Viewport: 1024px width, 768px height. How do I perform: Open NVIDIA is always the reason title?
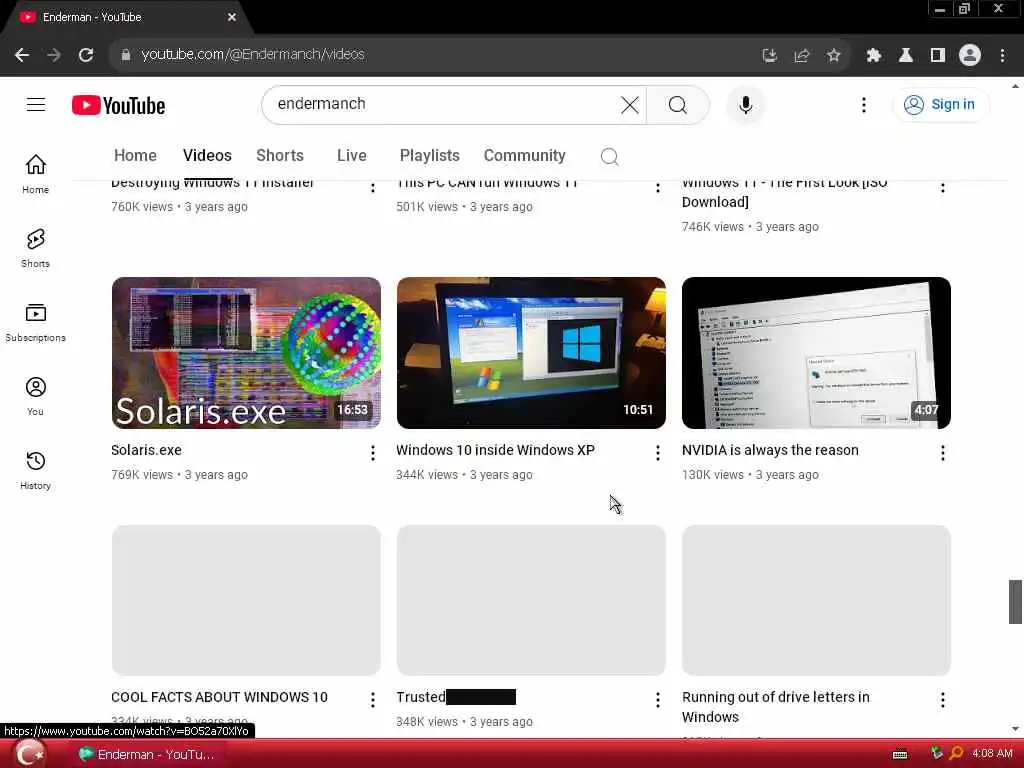coord(770,450)
